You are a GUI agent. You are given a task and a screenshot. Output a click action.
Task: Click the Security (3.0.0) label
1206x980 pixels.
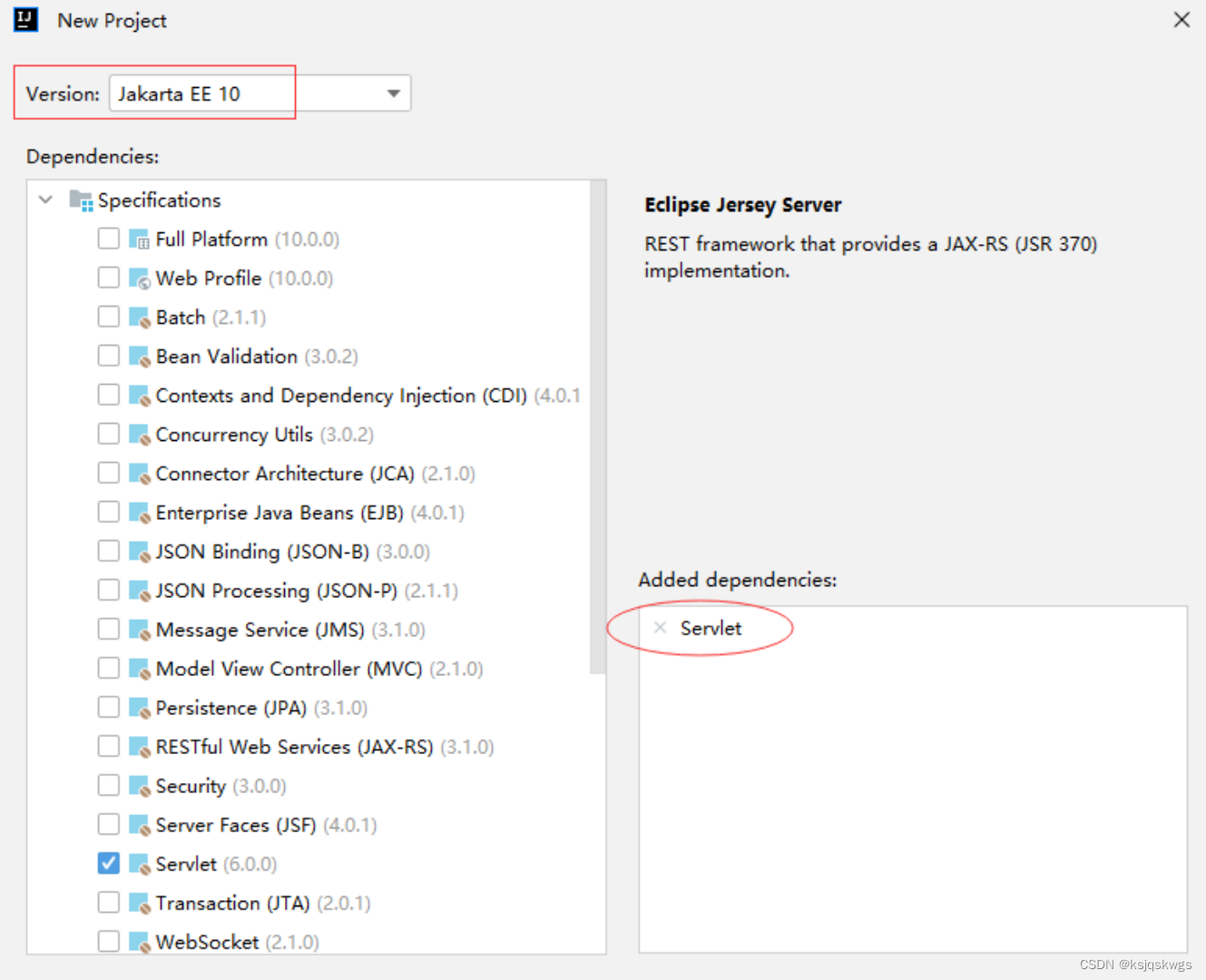tap(221, 786)
